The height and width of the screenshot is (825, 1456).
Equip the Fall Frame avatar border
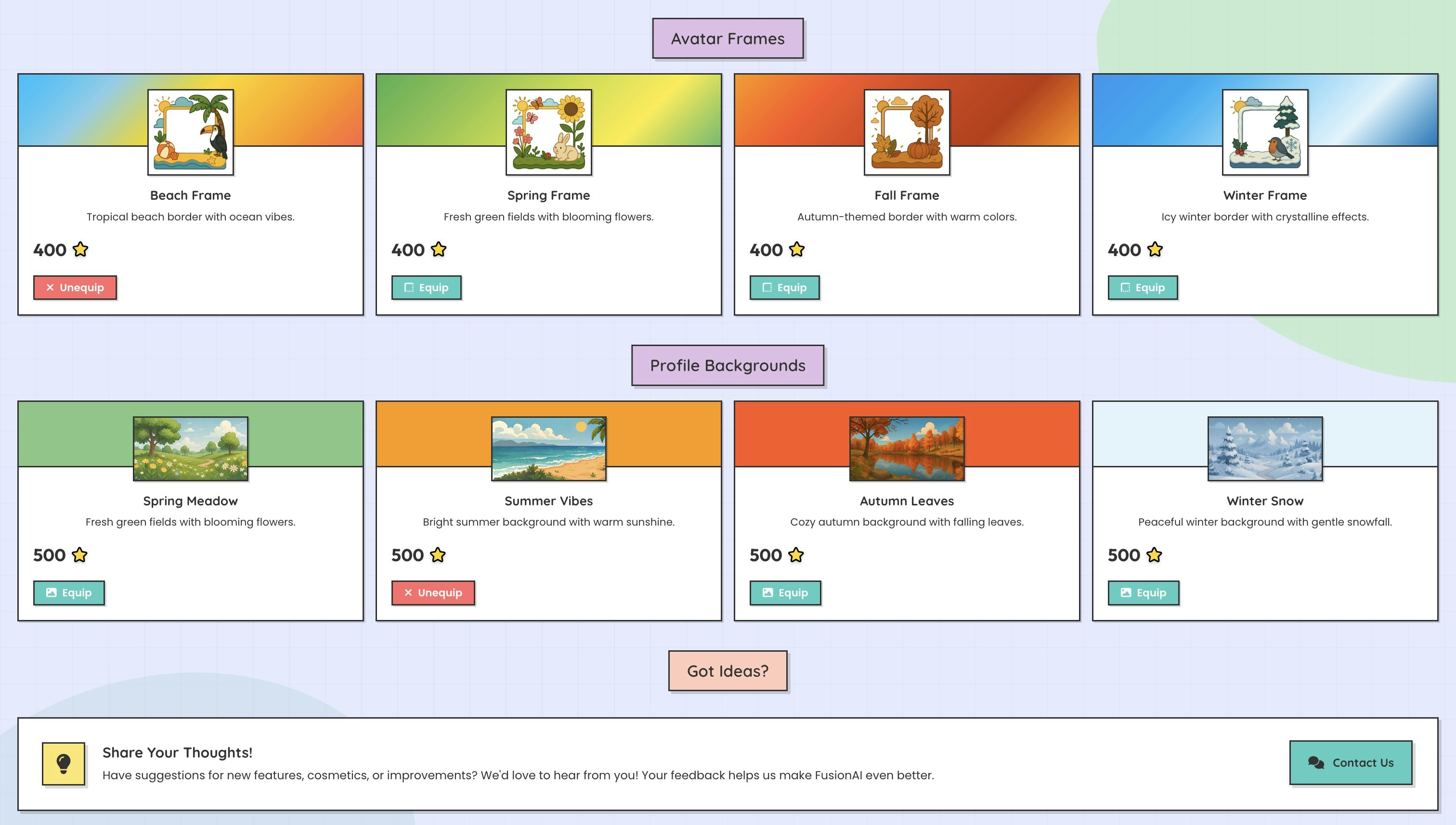coord(784,287)
